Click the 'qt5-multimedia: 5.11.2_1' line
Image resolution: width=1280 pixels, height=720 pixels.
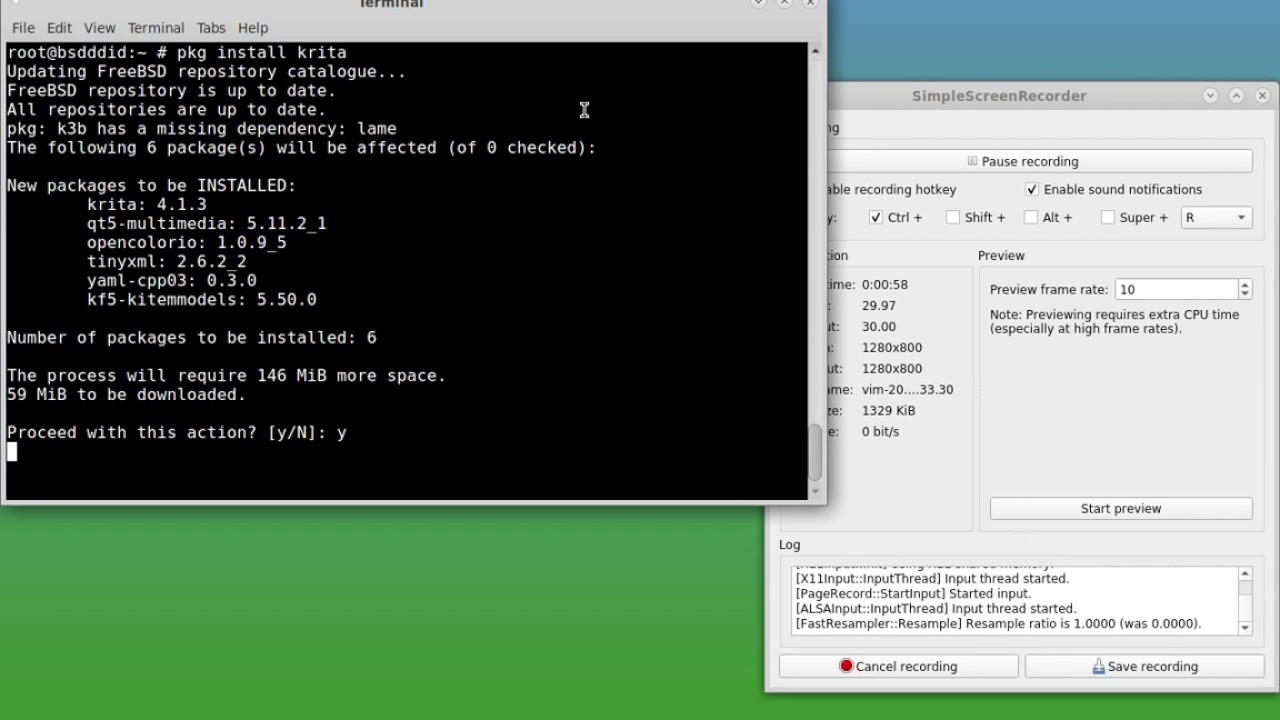207,223
